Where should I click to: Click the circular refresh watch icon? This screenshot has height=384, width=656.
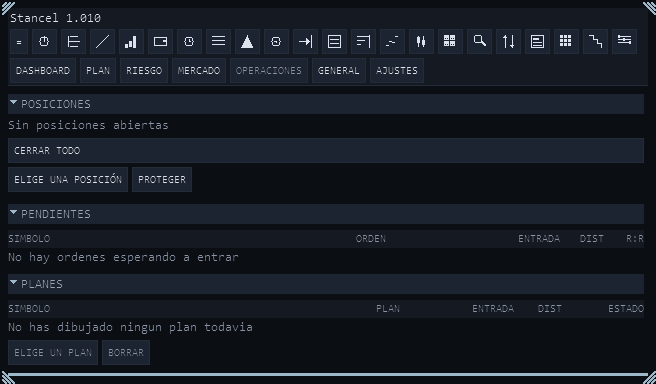click(x=276, y=42)
